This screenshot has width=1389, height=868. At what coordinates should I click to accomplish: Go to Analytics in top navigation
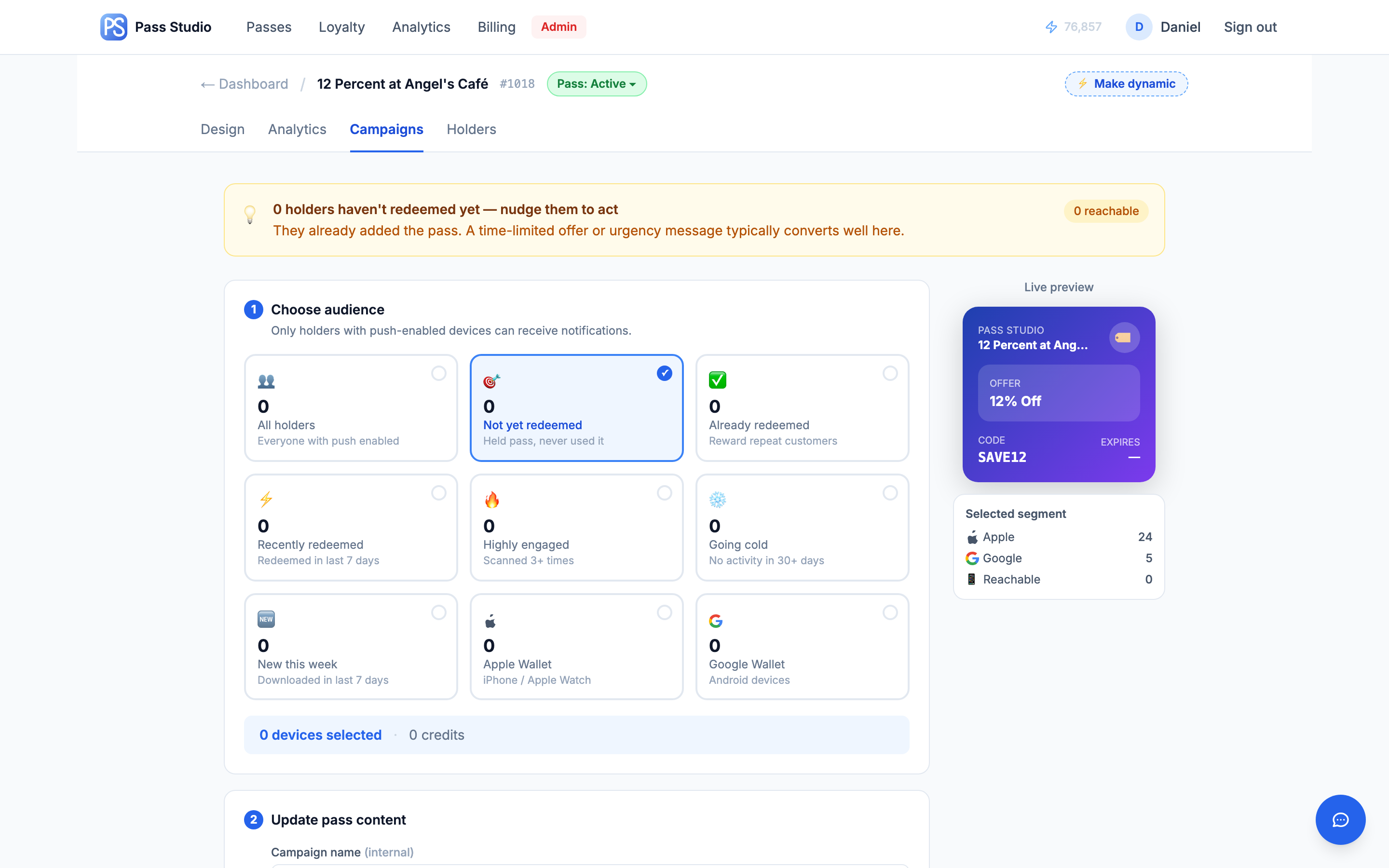coord(422,27)
